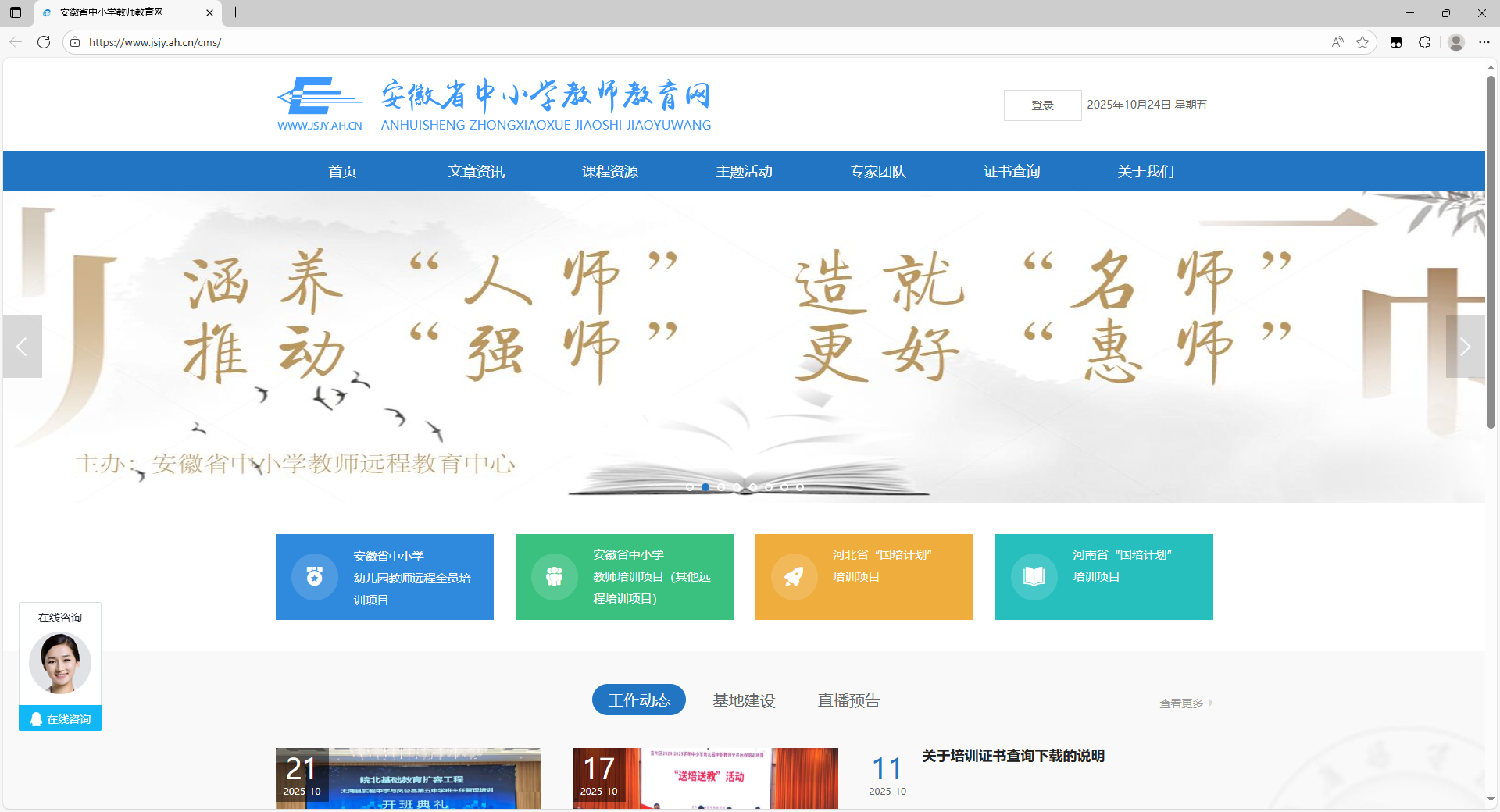The height and width of the screenshot is (812, 1500).
Task: Click the medal icon on blue project tile
Action: (315, 577)
